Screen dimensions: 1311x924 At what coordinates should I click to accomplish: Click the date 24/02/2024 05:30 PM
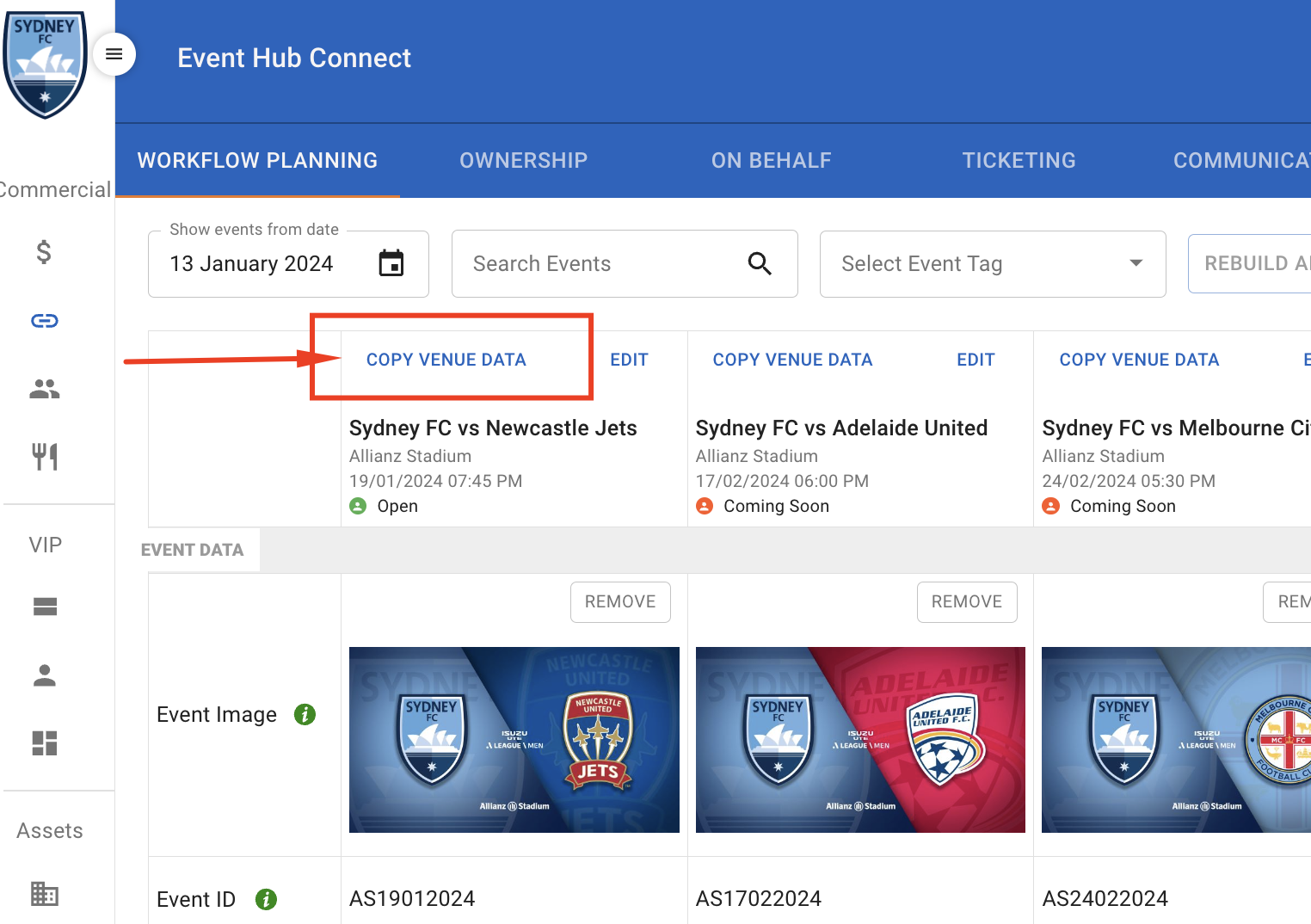click(x=1129, y=481)
